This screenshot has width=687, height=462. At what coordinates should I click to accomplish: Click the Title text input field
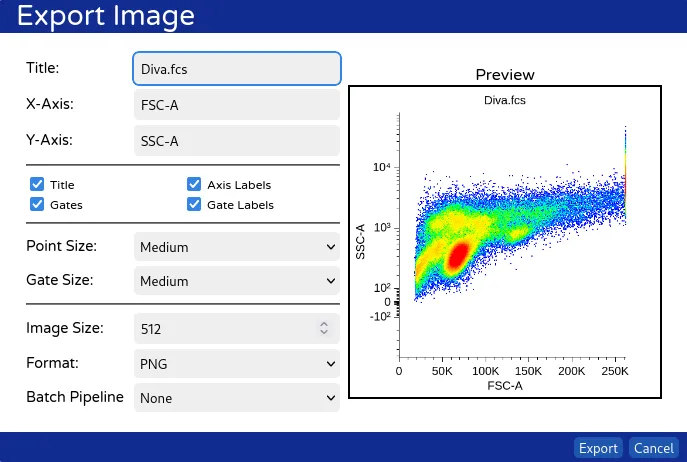coord(236,68)
